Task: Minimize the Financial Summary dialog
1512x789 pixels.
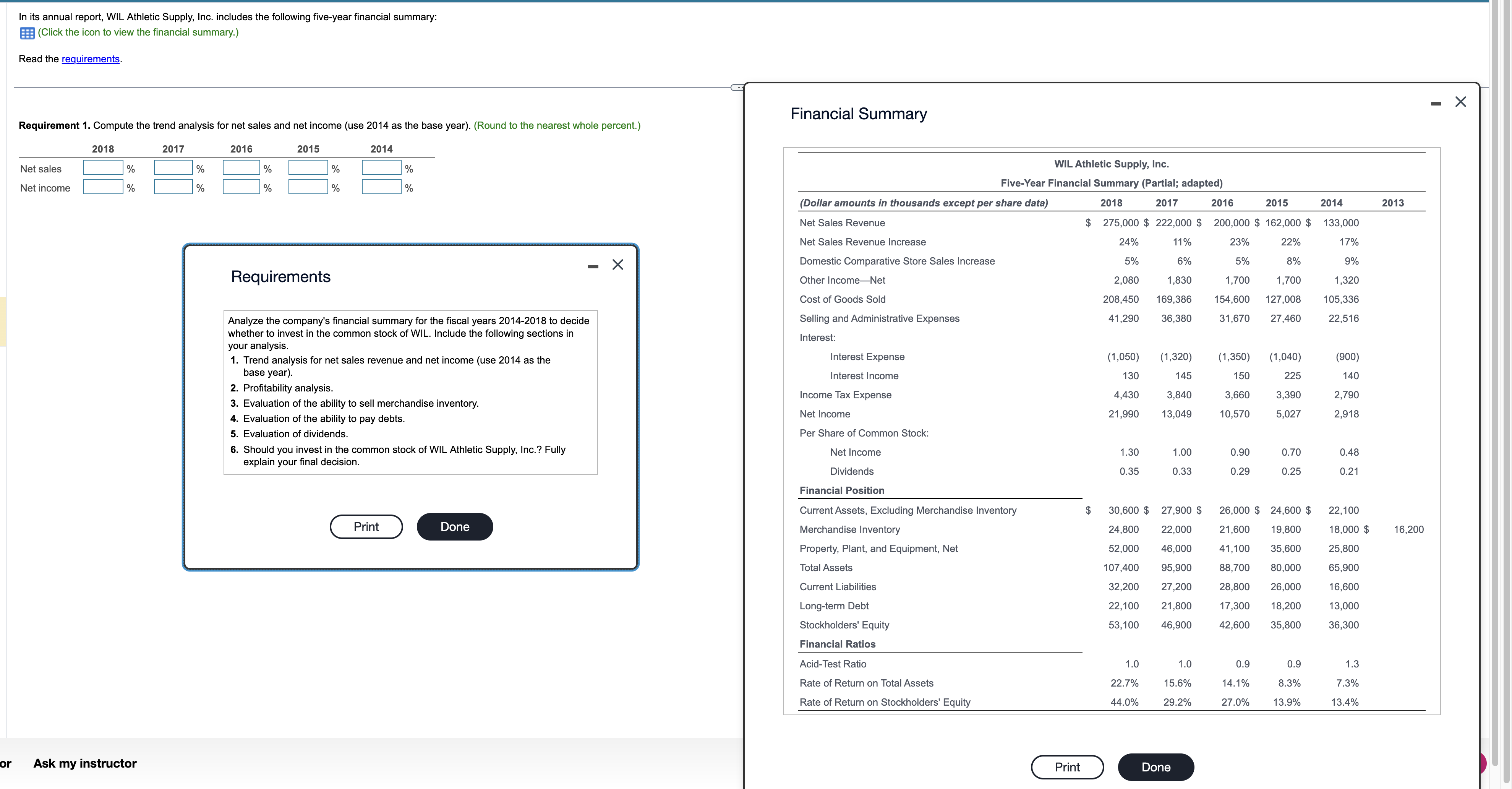Action: coord(1436,104)
